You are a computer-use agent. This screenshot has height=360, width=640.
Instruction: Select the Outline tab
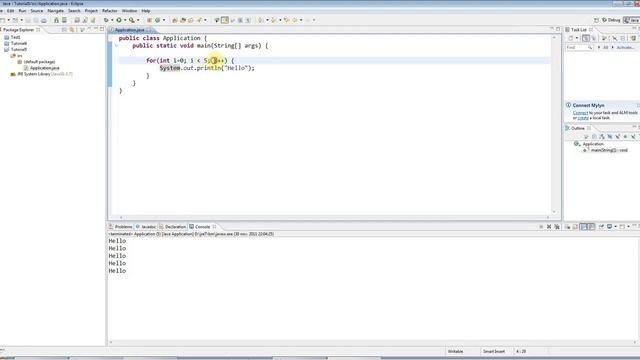tap(578, 128)
